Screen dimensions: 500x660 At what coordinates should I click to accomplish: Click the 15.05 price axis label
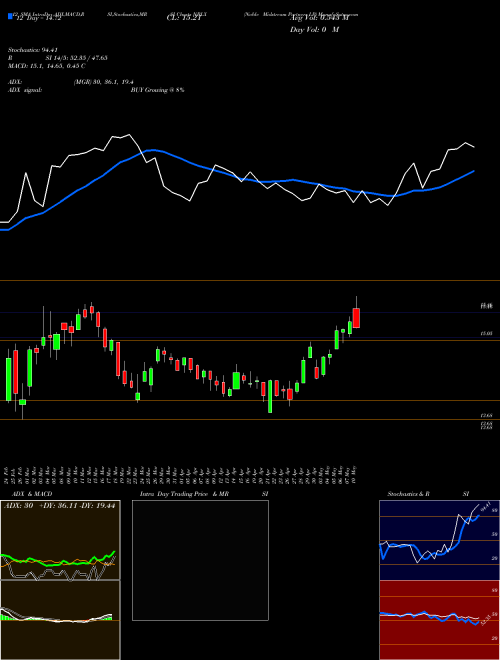(x=486, y=333)
